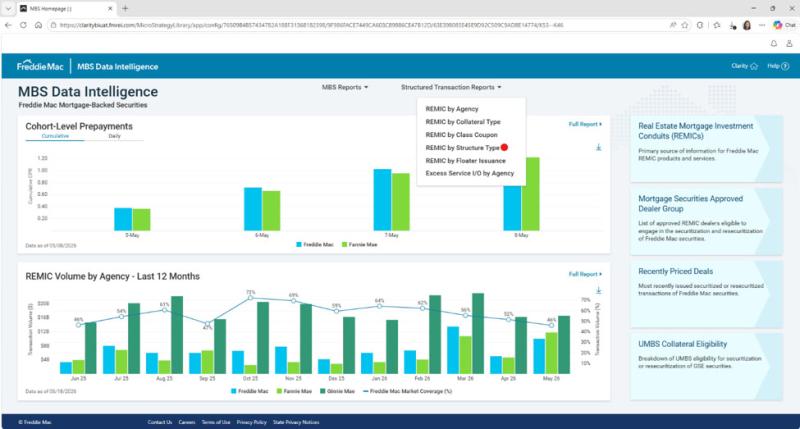Select REMIC by Class Coupon
This screenshot has height=429, width=800.
pos(461,135)
